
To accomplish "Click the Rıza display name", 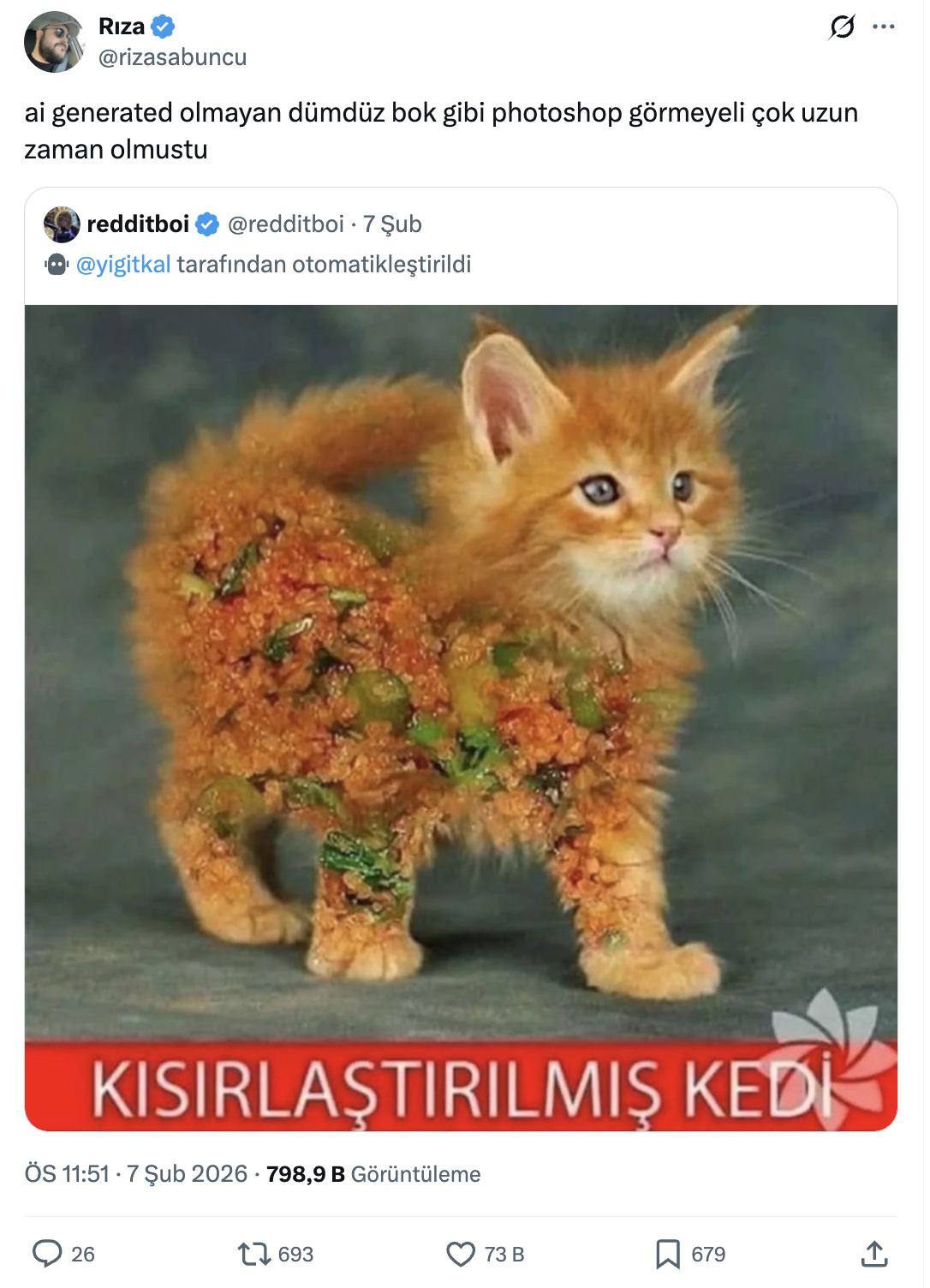I will [x=122, y=27].
